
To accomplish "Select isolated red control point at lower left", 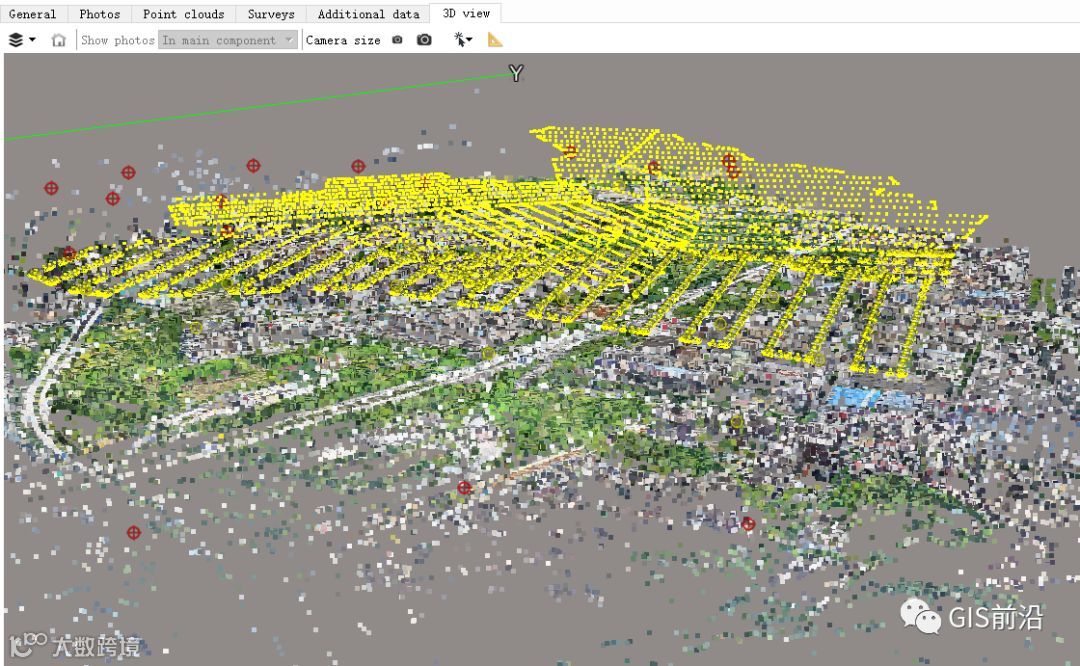I will point(134,532).
